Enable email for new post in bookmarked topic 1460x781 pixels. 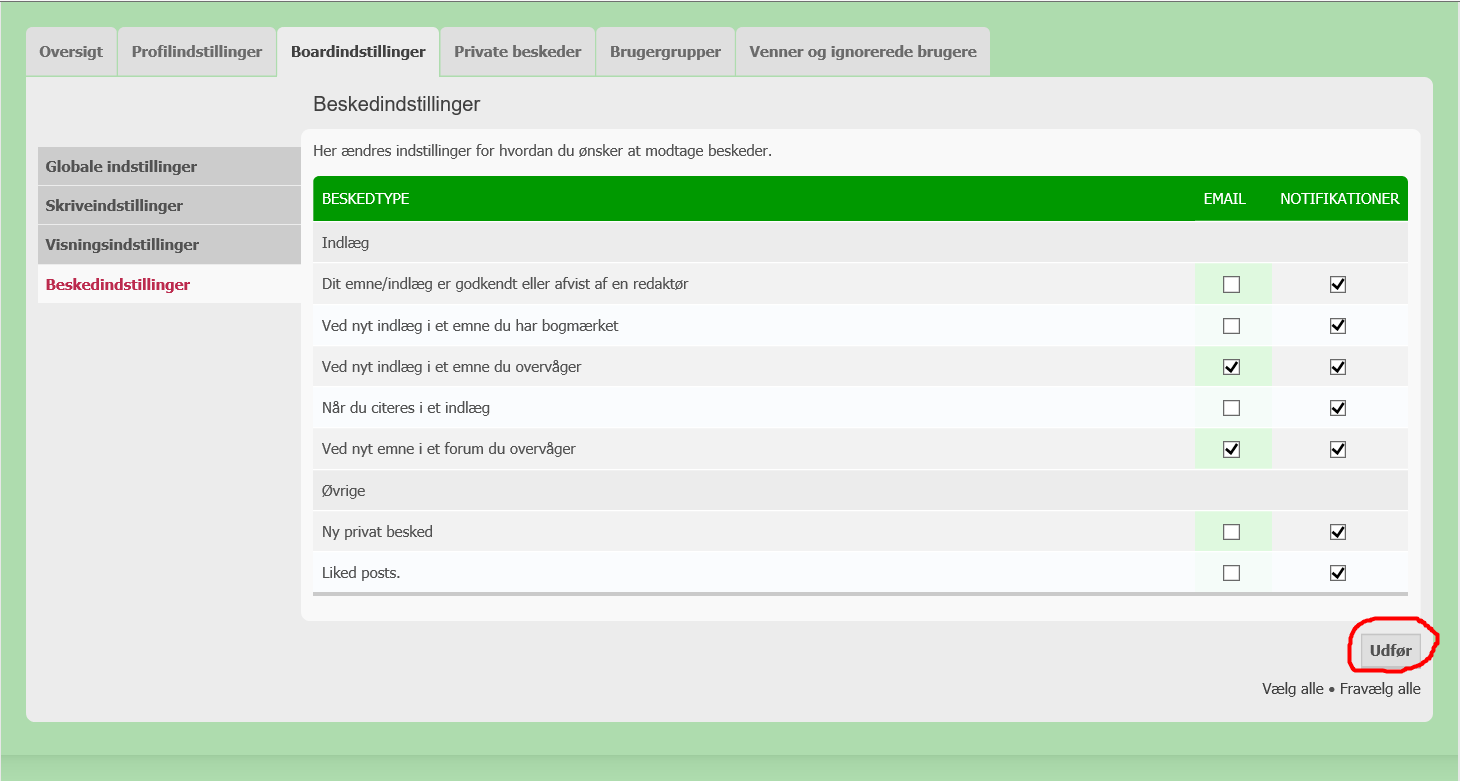[1231, 326]
